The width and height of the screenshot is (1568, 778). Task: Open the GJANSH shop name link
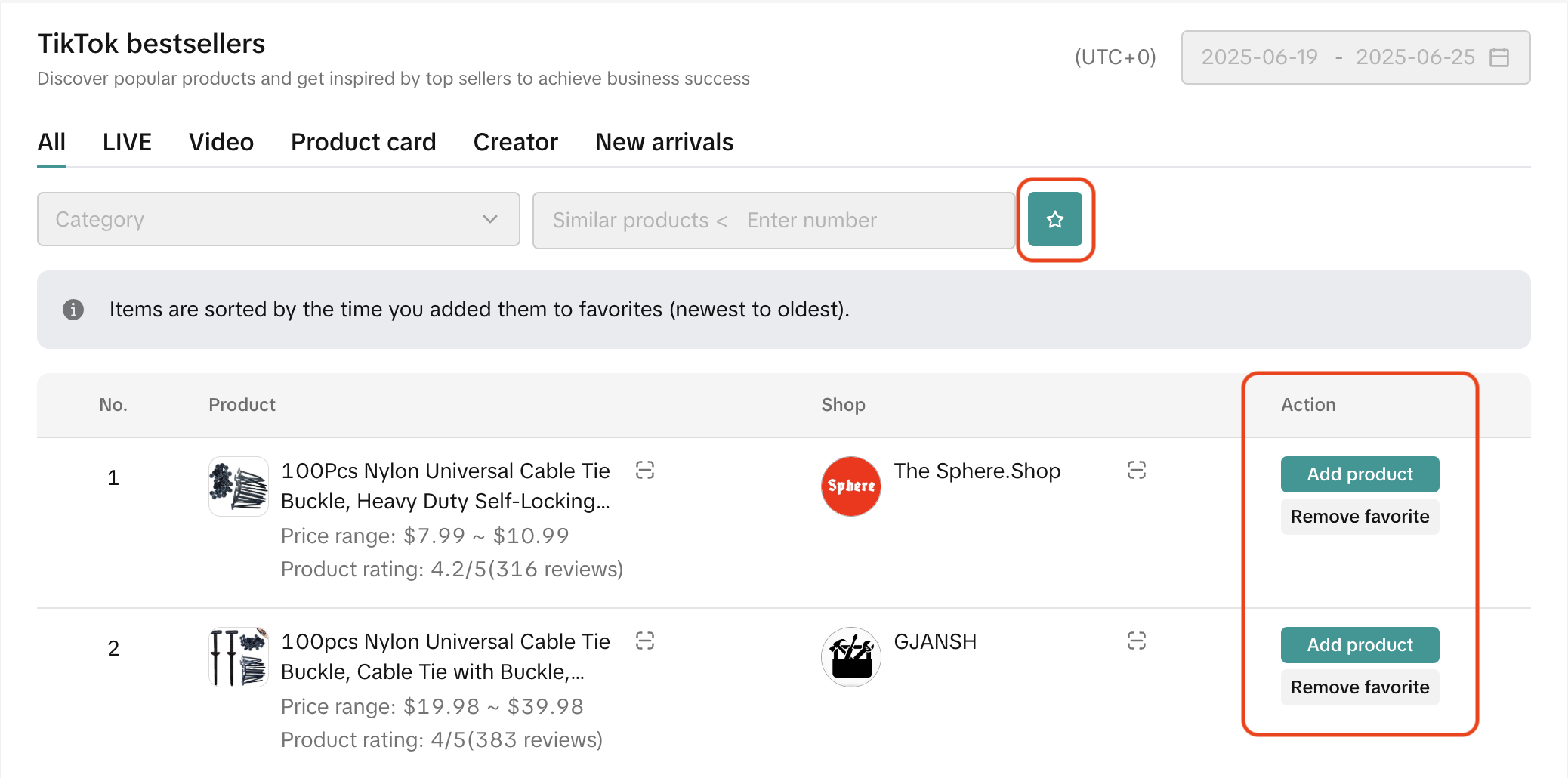[x=935, y=642]
